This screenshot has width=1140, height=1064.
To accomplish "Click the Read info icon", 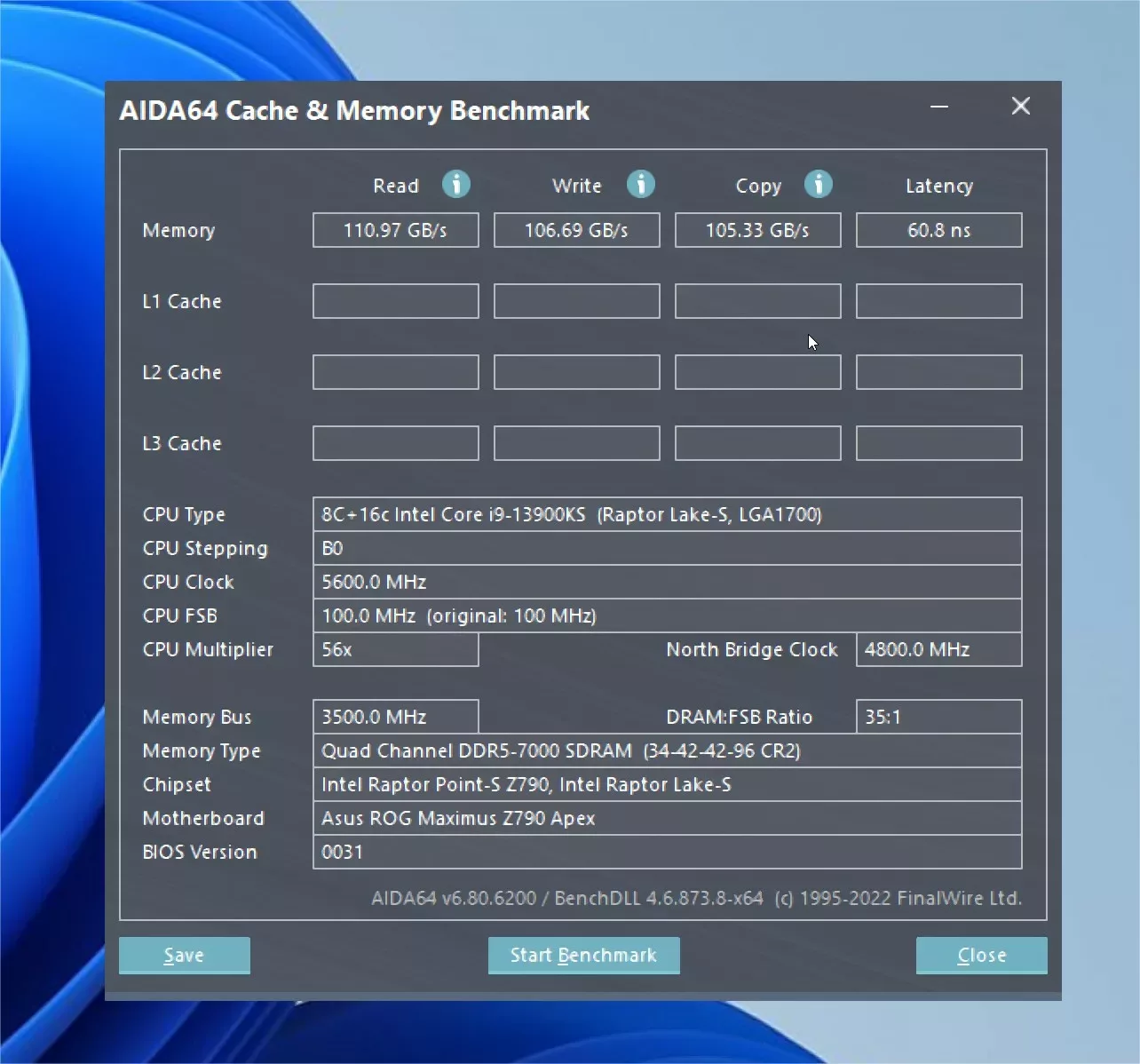I will tap(456, 184).
